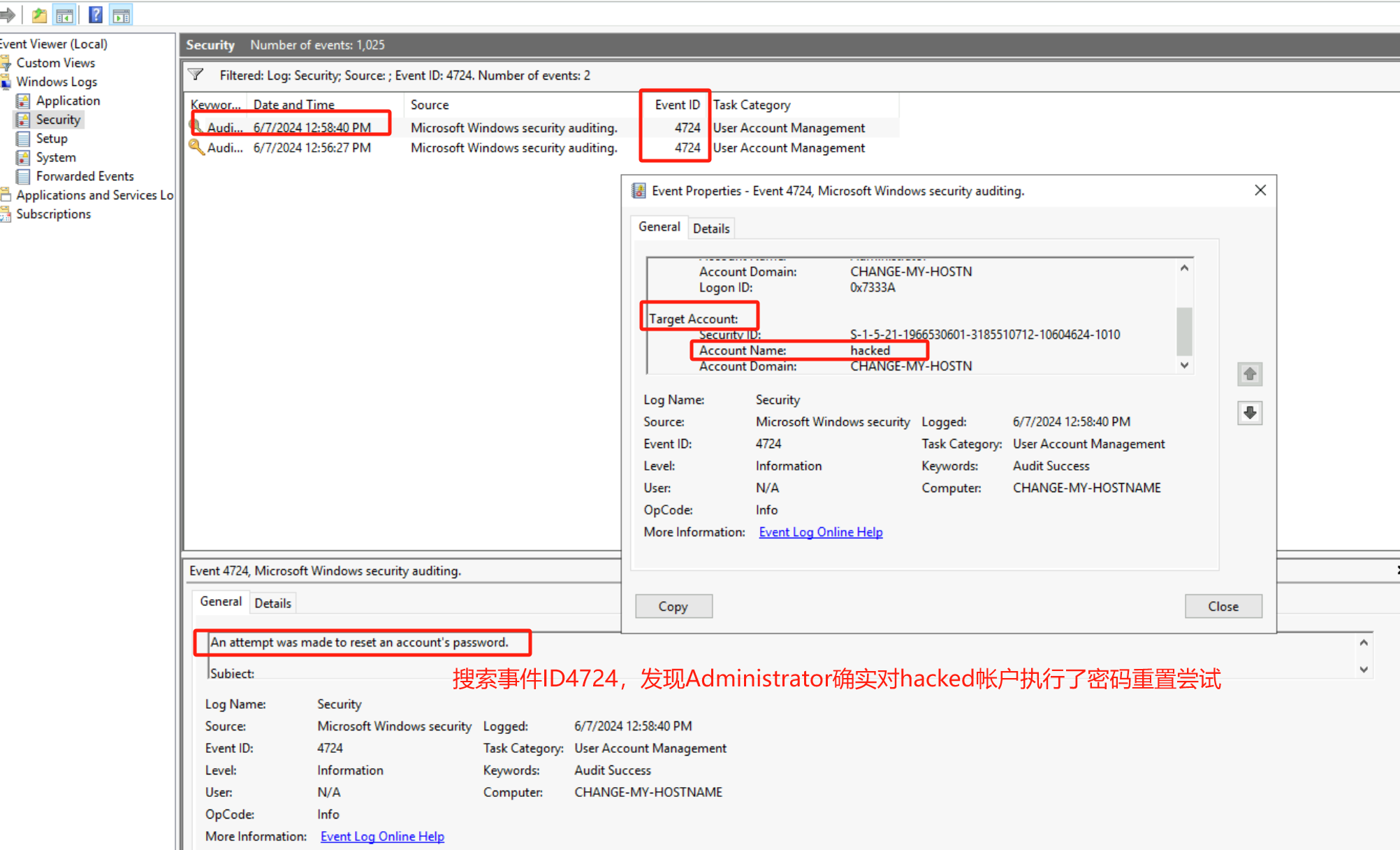1400x850 pixels.
Task: Sort events by the Date and Time column
Action: (x=293, y=105)
